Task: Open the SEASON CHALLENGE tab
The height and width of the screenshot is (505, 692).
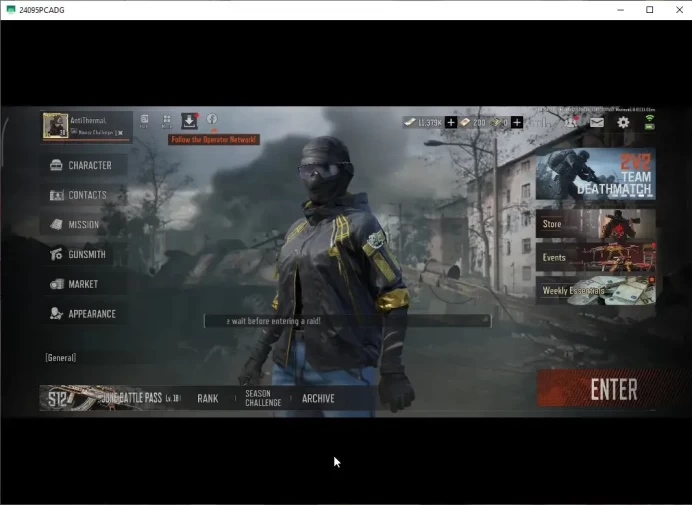Action: [x=263, y=398]
